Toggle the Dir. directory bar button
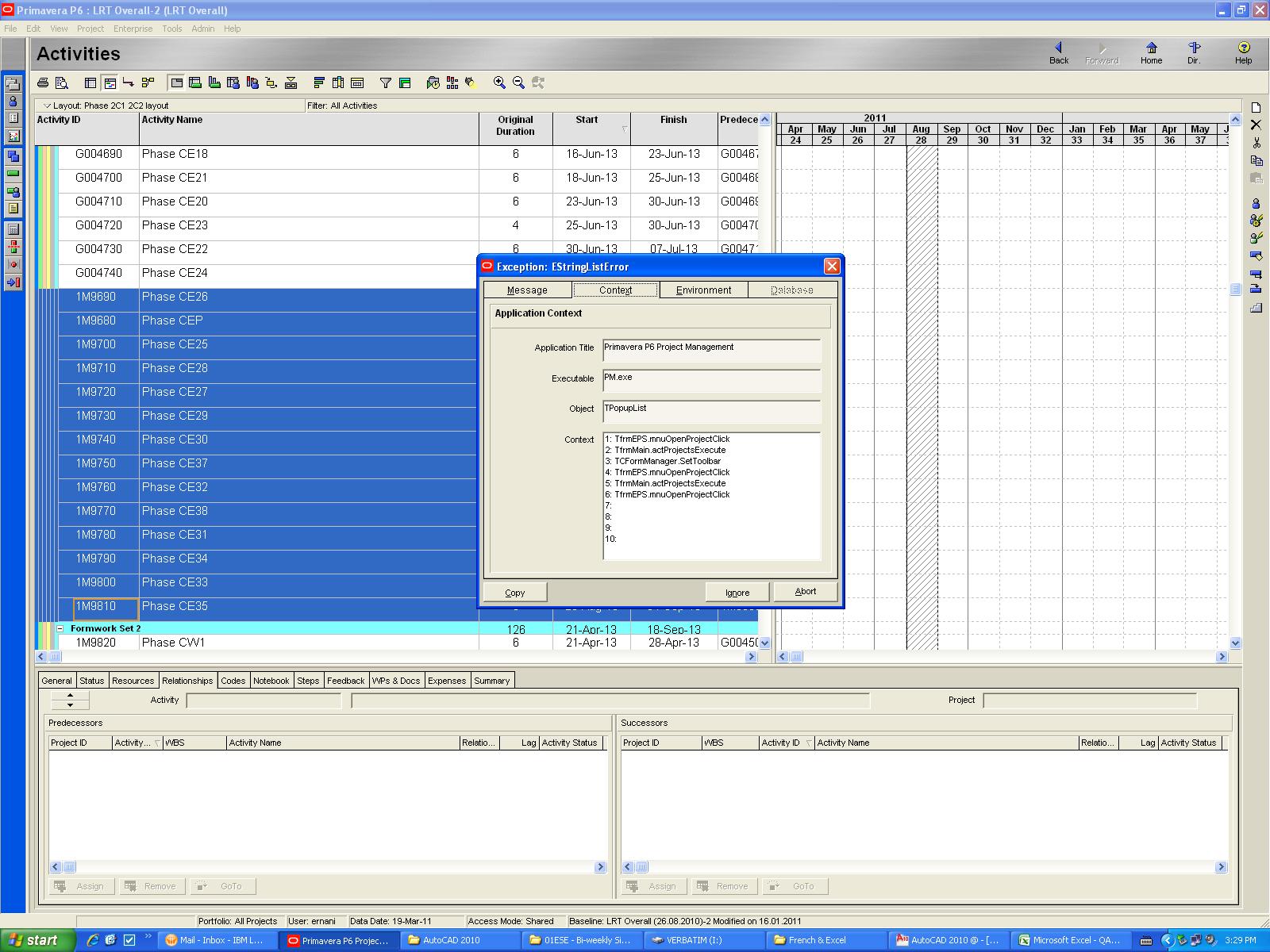This screenshot has height=952, width=1270. 1194,53
